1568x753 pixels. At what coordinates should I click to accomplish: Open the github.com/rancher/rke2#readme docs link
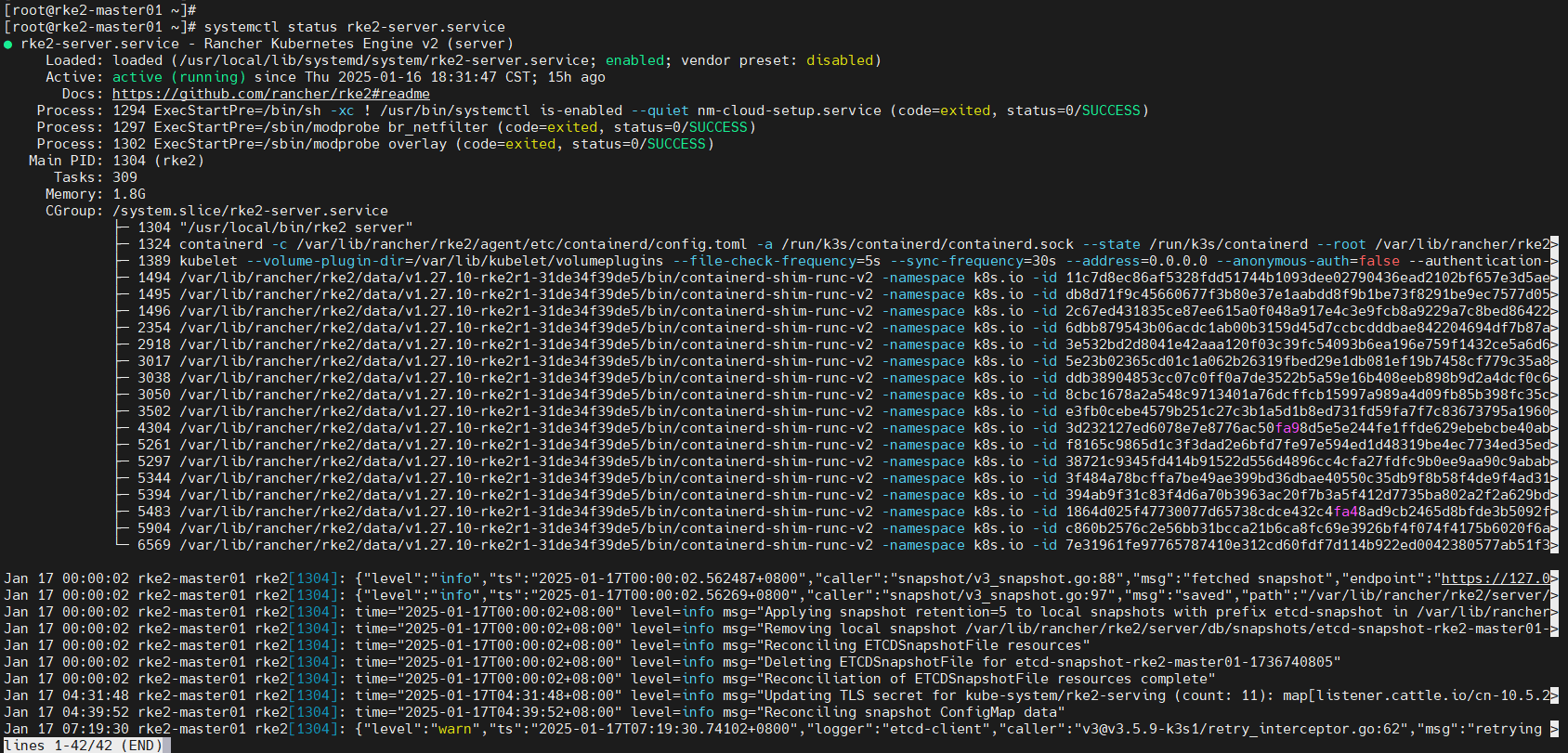click(271, 94)
